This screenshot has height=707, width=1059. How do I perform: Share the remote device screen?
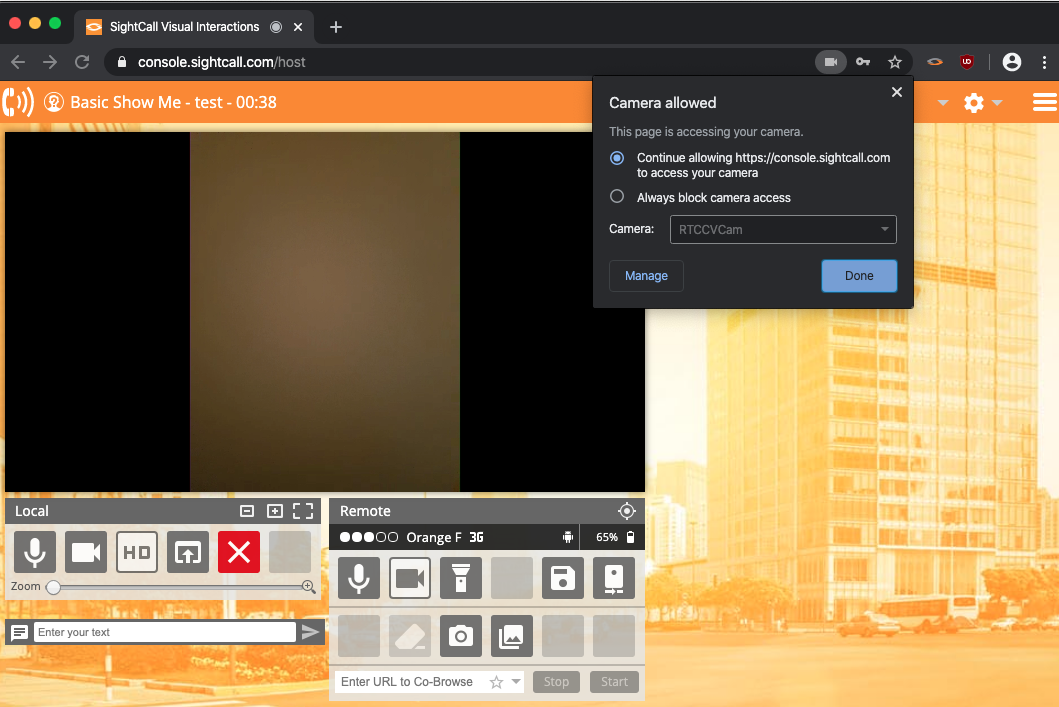[x=614, y=578]
